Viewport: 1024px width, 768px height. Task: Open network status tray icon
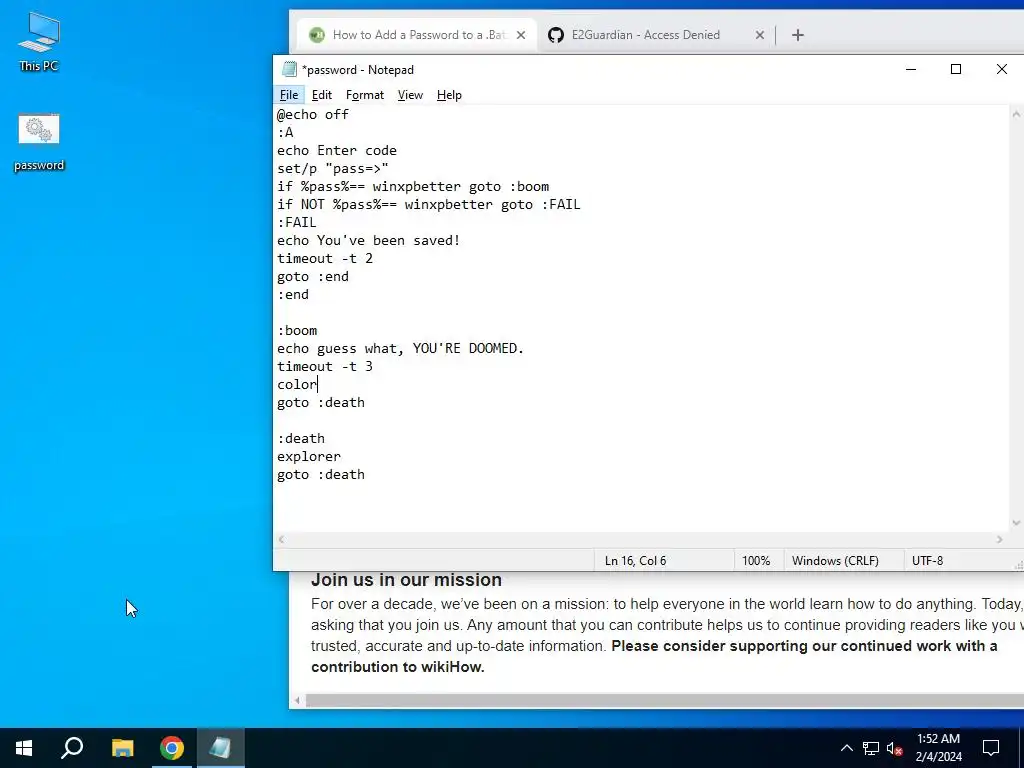pos(871,748)
